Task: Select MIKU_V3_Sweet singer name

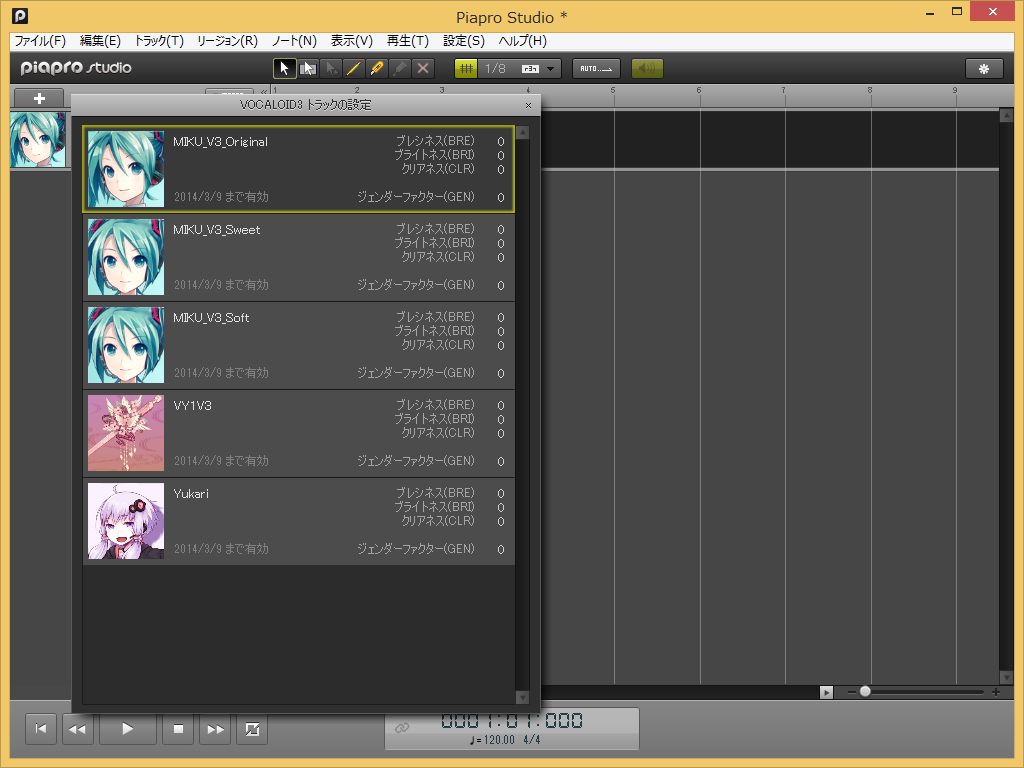Action: [216, 230]
